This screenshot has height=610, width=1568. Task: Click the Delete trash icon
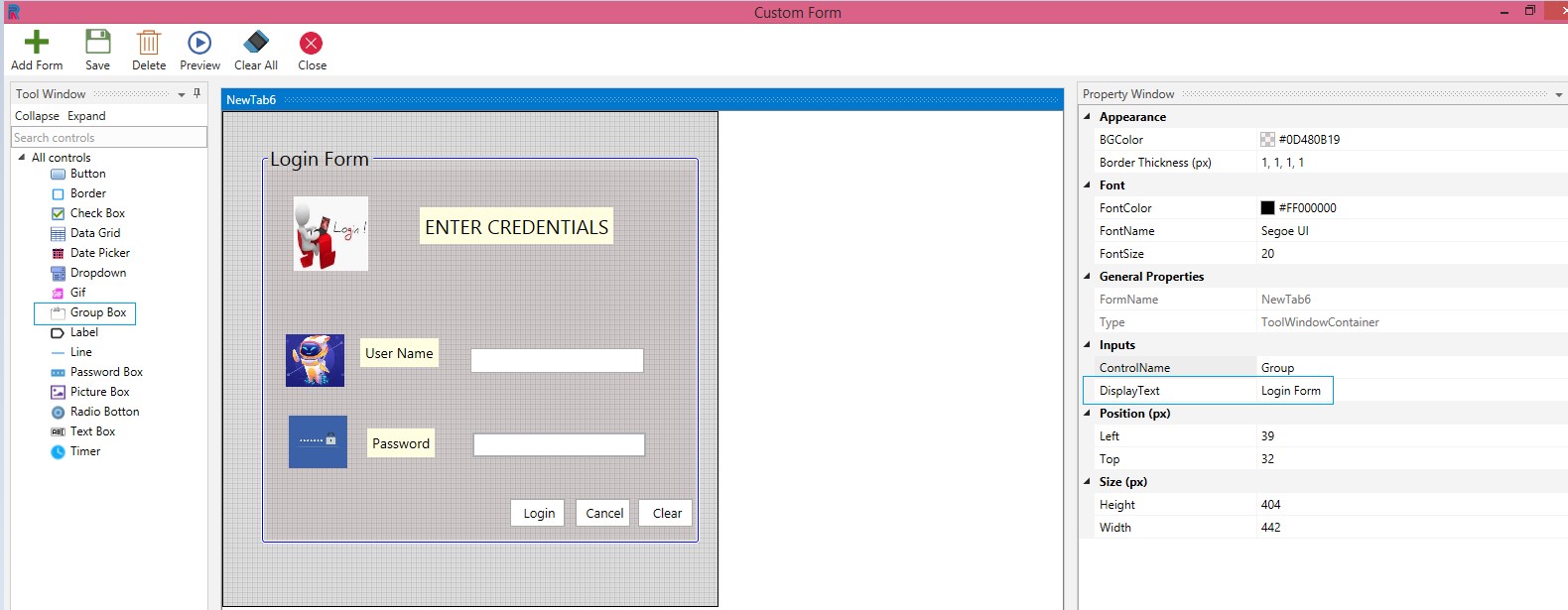coord(149,43)
